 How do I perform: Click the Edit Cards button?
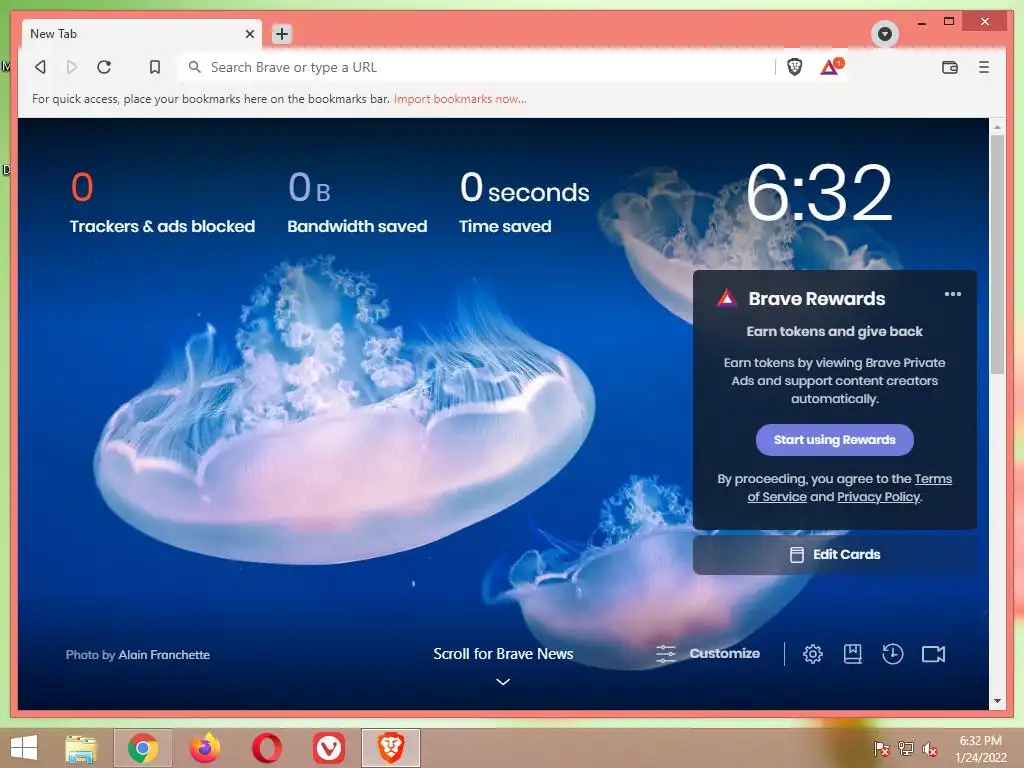click(835, 554)
